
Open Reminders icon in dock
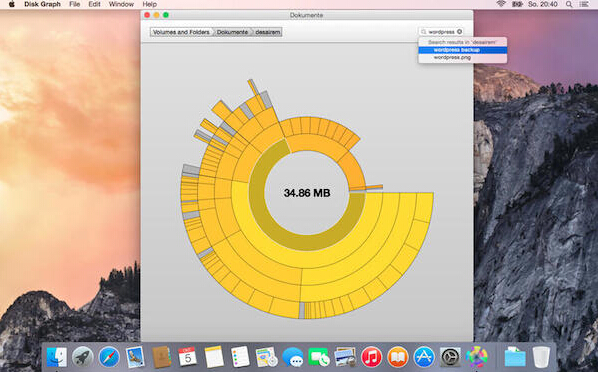240,358
